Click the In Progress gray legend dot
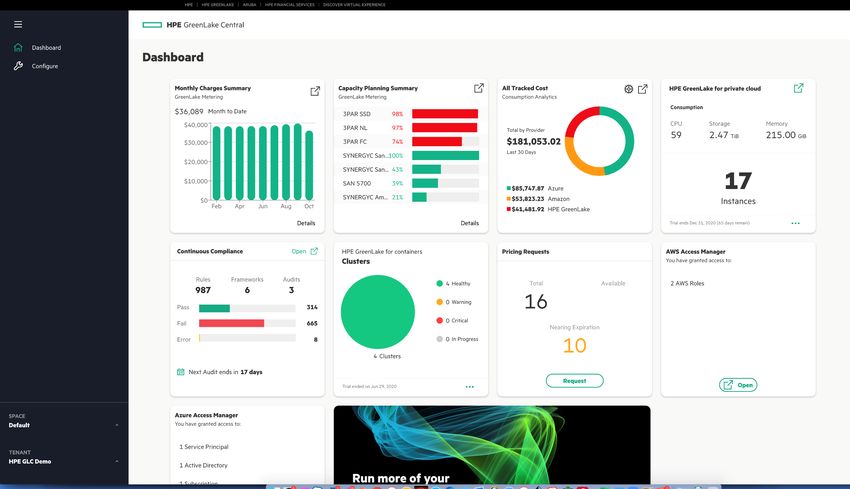 (x=440, y=339)
